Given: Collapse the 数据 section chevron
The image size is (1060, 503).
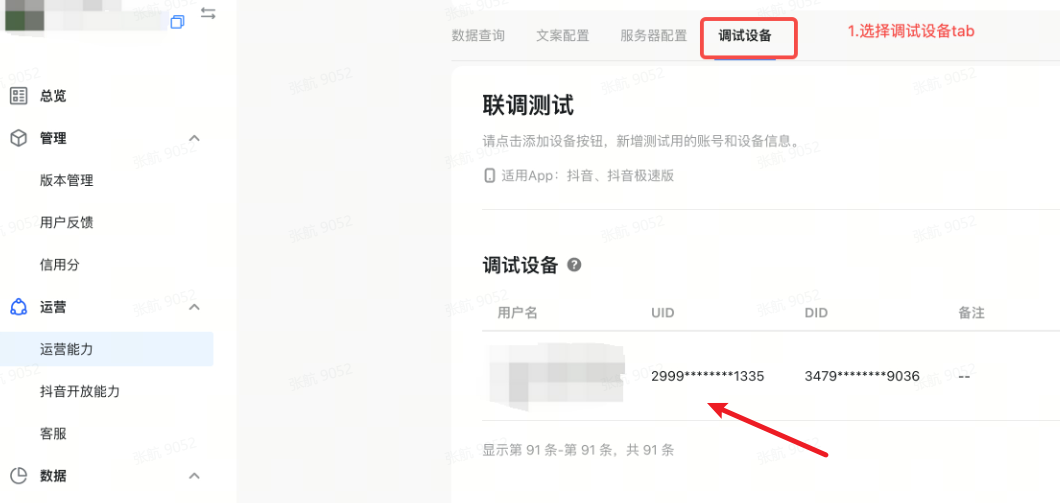Looking at the screenshot, I should coord(194,476).
